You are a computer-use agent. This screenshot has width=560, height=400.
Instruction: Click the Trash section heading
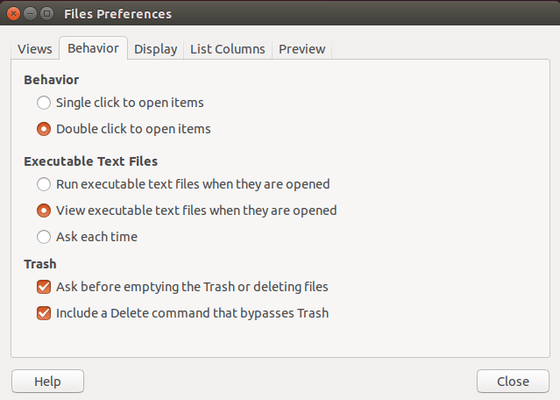(40, 264)
